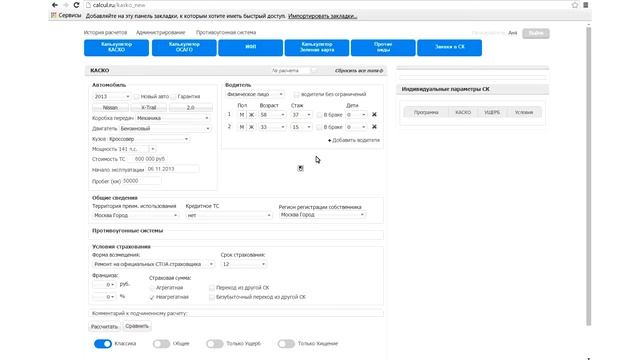Screen dimensions: 640x360
Task: Select the X-Trail model button
Action: click(x=149, y=108)
